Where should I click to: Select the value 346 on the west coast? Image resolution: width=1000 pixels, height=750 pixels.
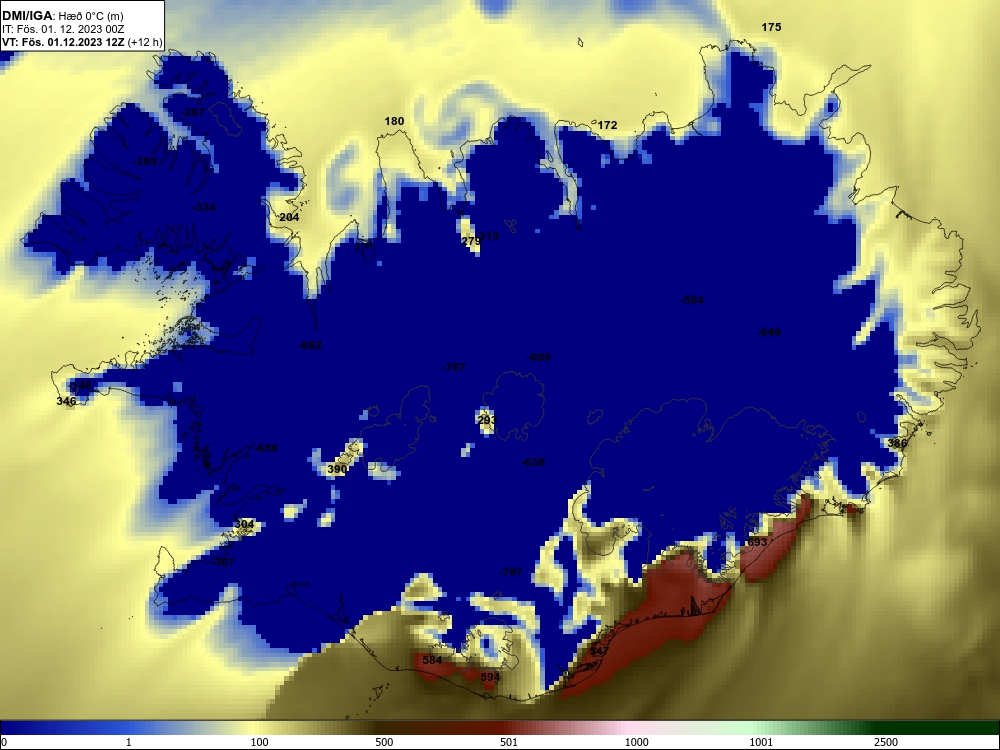click(x=66, y=401)
